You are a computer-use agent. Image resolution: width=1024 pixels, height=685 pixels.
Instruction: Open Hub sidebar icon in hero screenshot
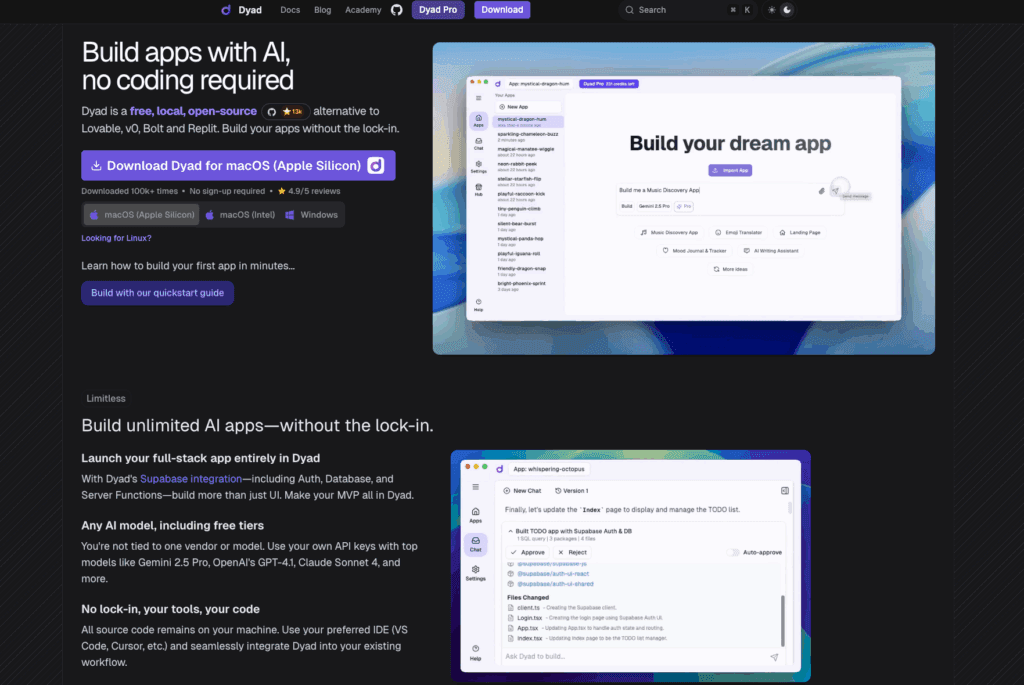pos(479,190)
